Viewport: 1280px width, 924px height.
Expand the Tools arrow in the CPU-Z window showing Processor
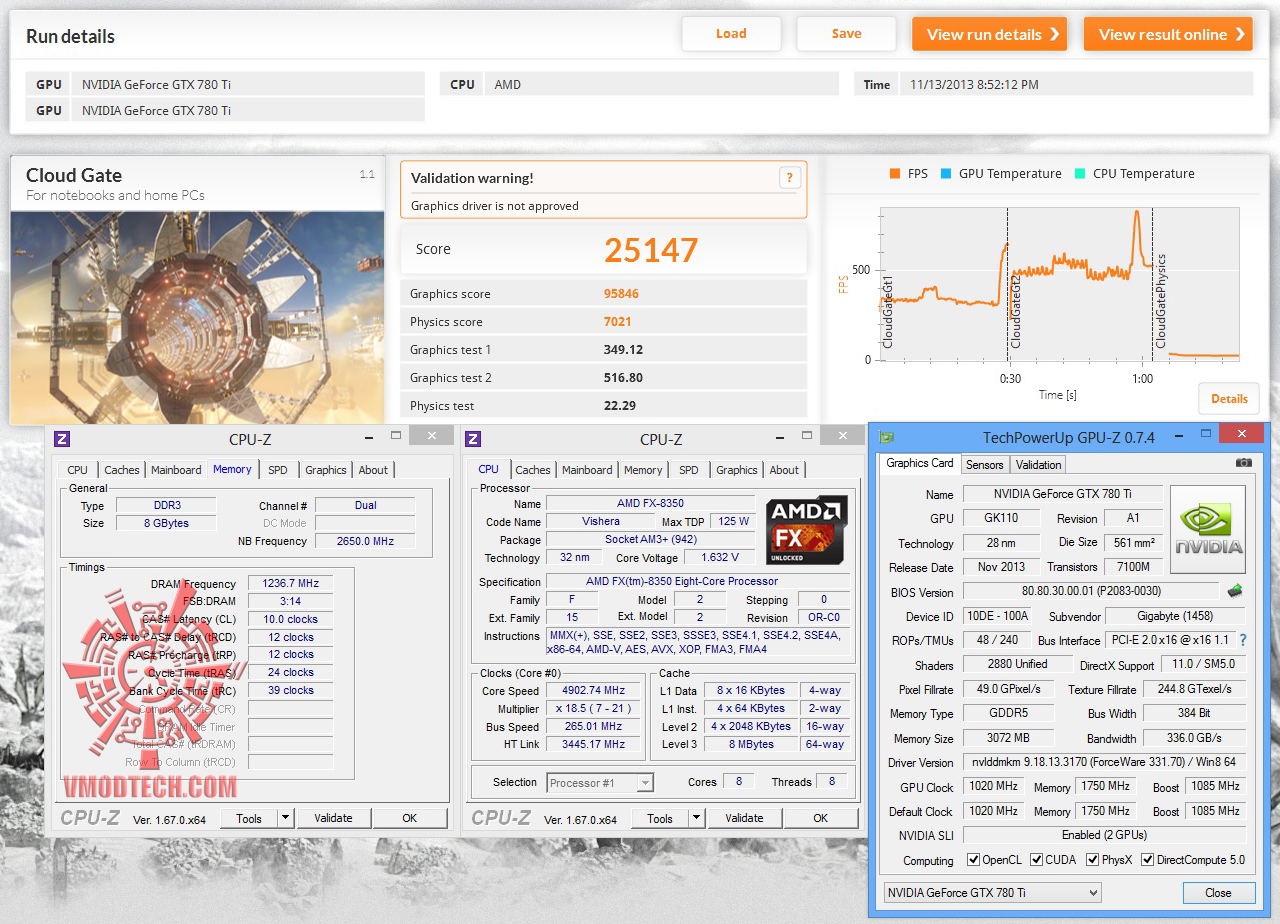pos(696,818)
